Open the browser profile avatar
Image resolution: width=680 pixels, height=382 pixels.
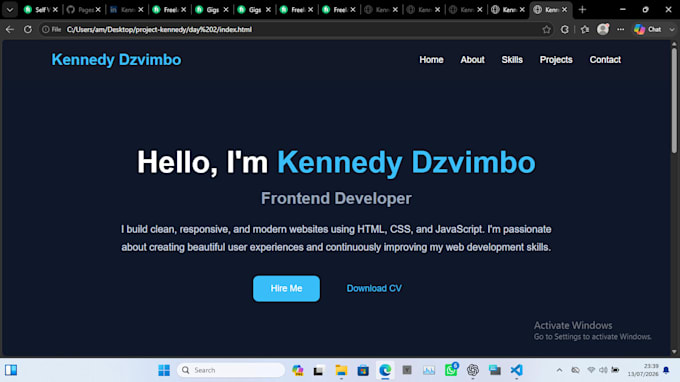(x=603, y=29)
